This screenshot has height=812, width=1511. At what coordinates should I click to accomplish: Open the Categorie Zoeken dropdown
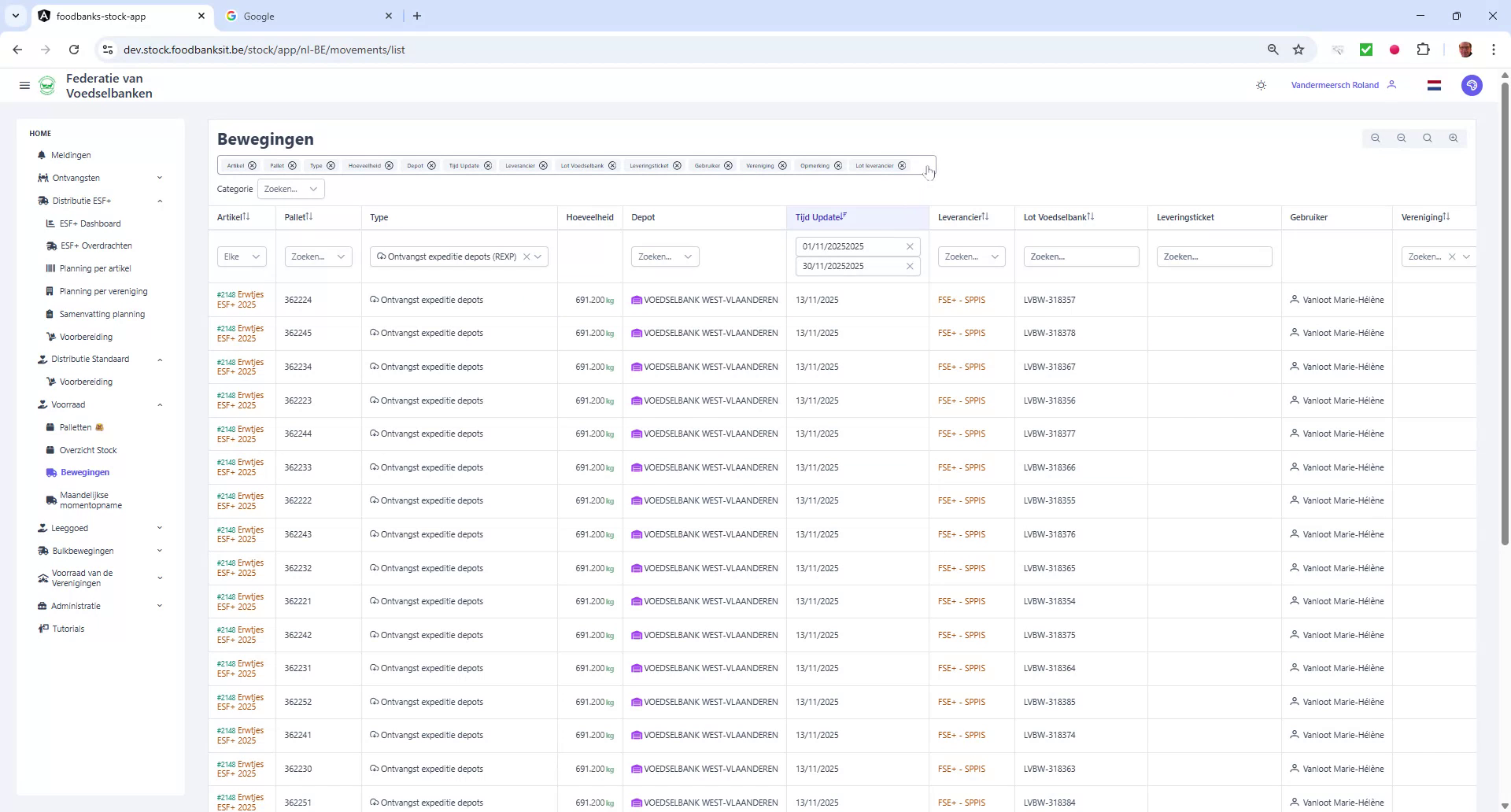[x=290, y=189]
